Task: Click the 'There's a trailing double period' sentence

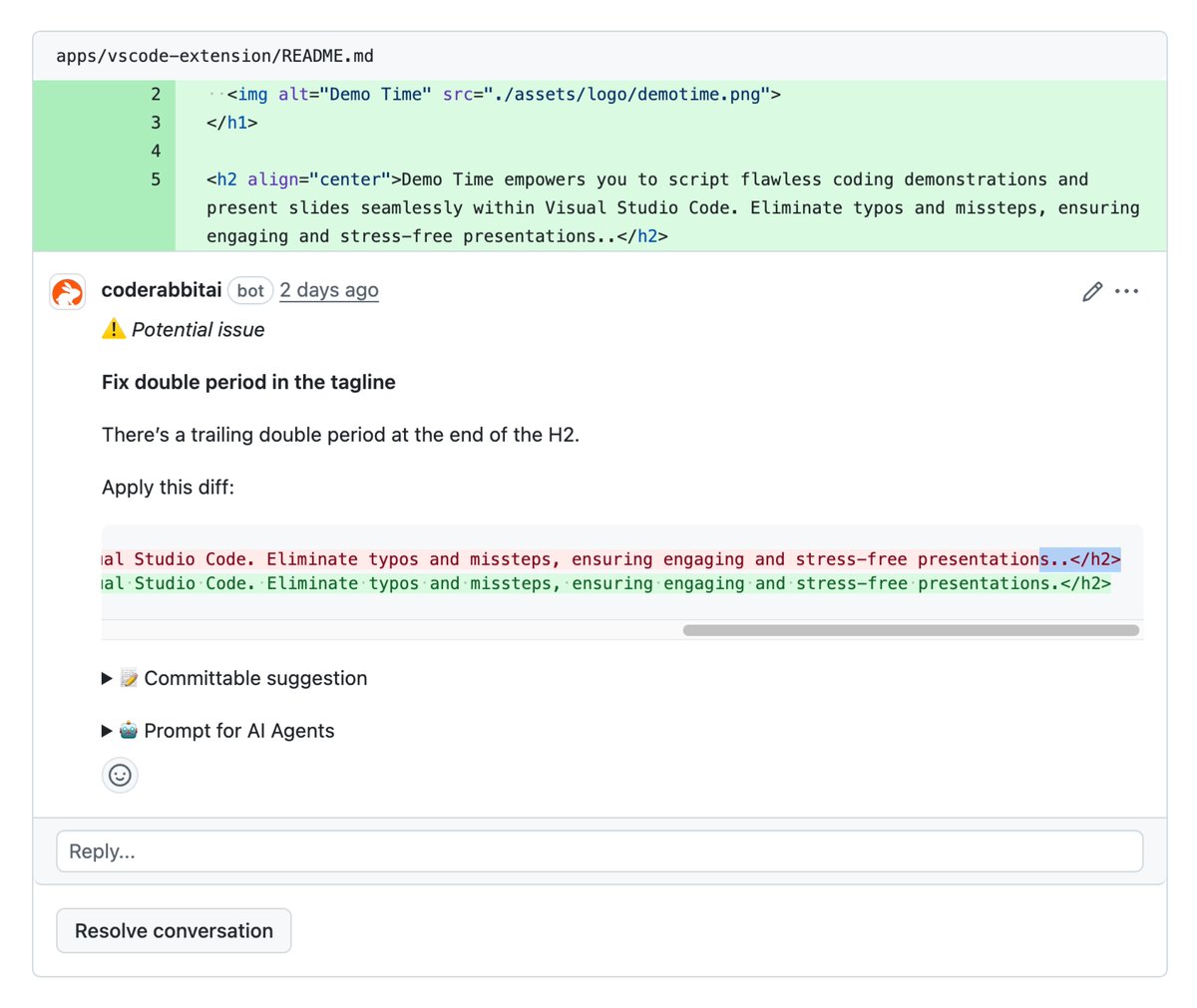Action: click(340, 435)
